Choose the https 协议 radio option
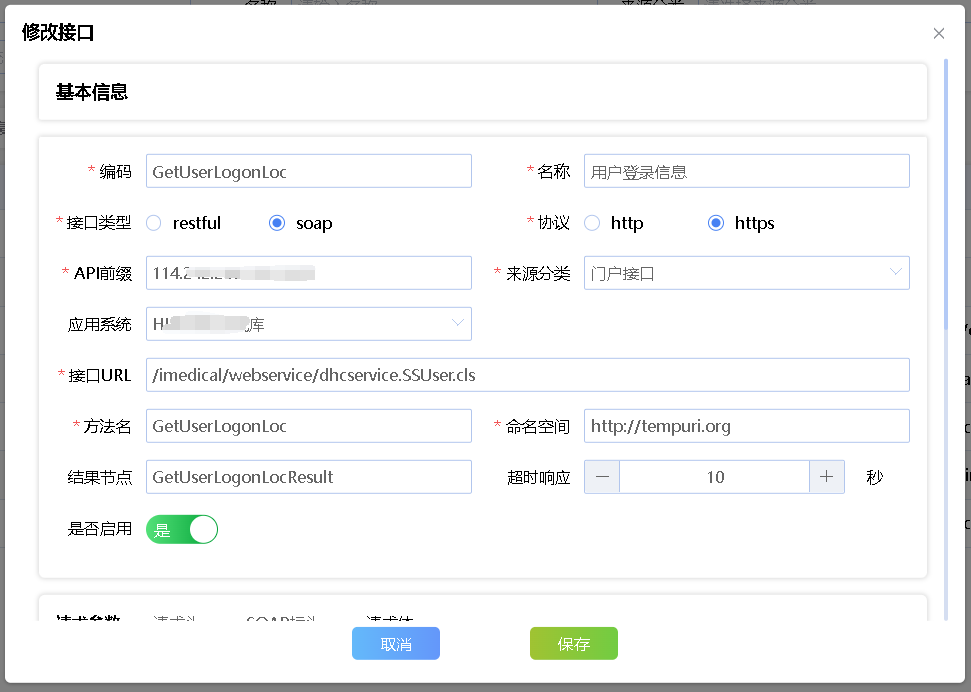This screenshot has width=971, height=692. (x=715, y=223)
